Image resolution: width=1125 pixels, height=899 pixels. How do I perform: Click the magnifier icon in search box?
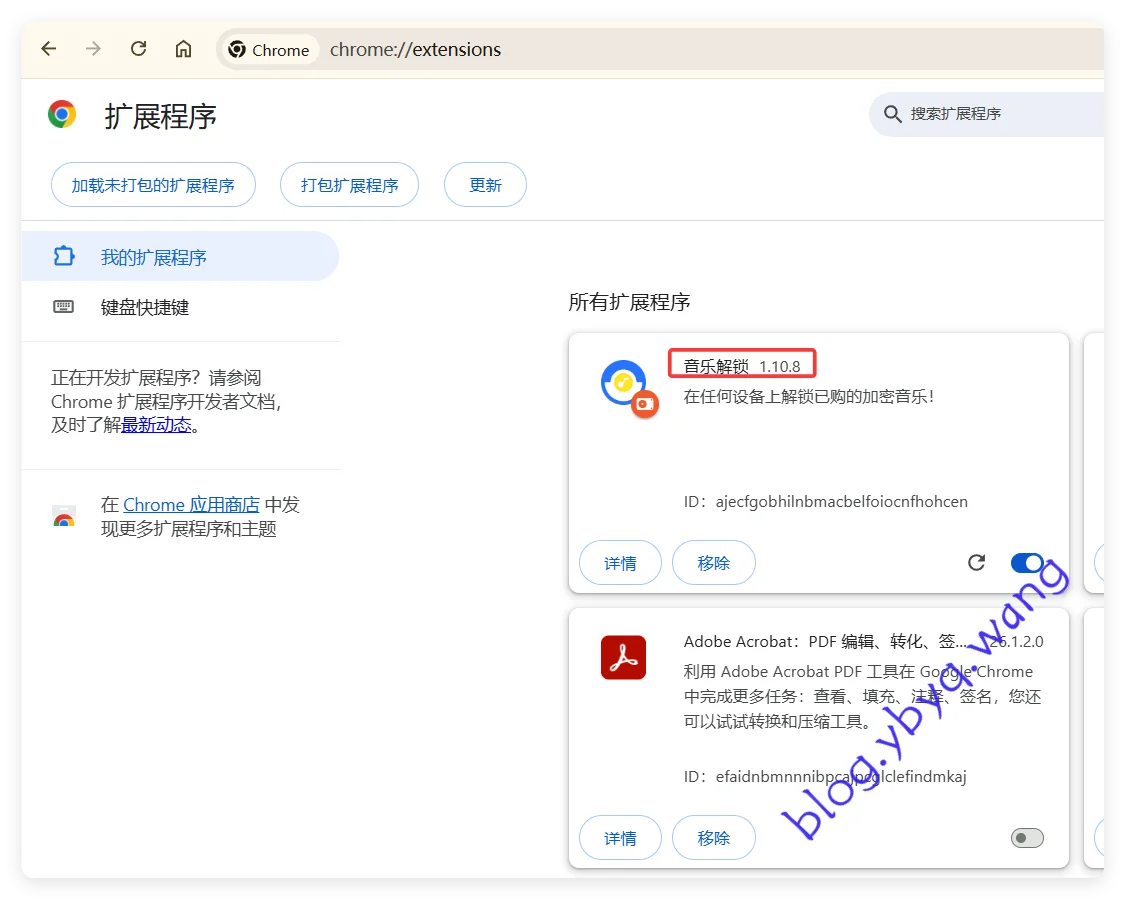coord(893,114)
